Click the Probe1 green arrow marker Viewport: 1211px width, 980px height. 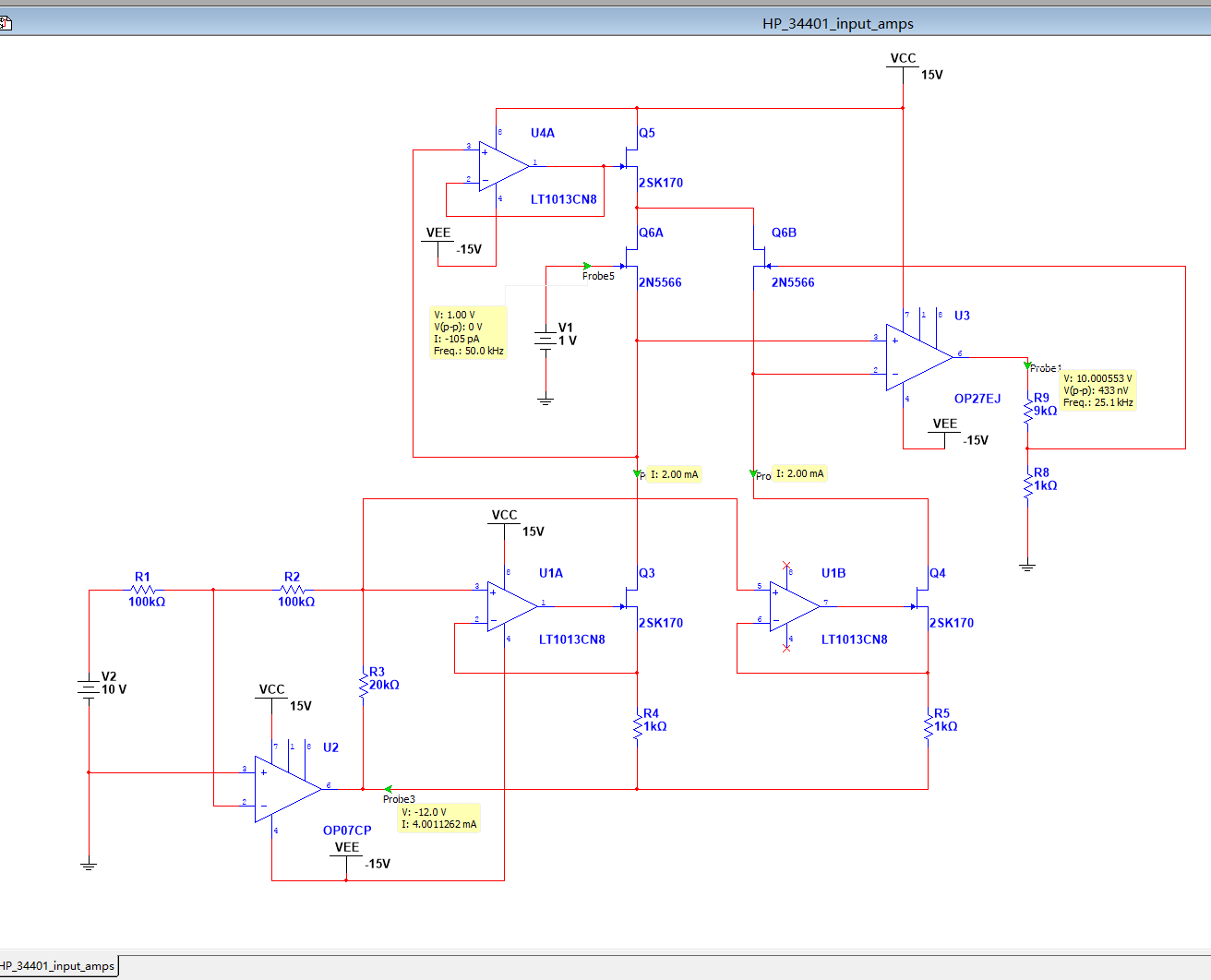(x=1028, y=366)
